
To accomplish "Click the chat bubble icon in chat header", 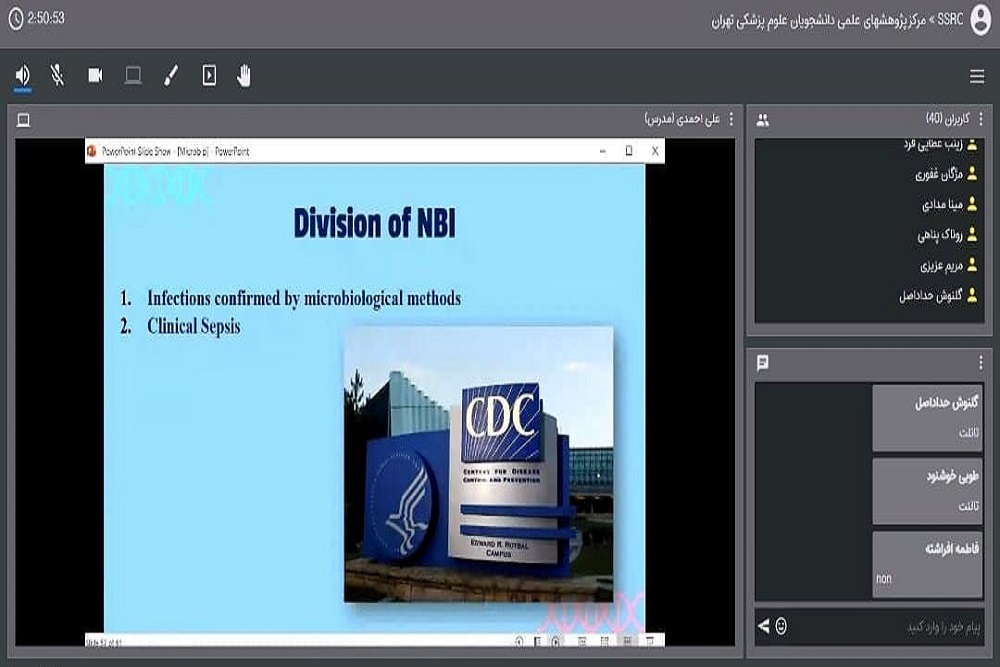I will [763, 362].
